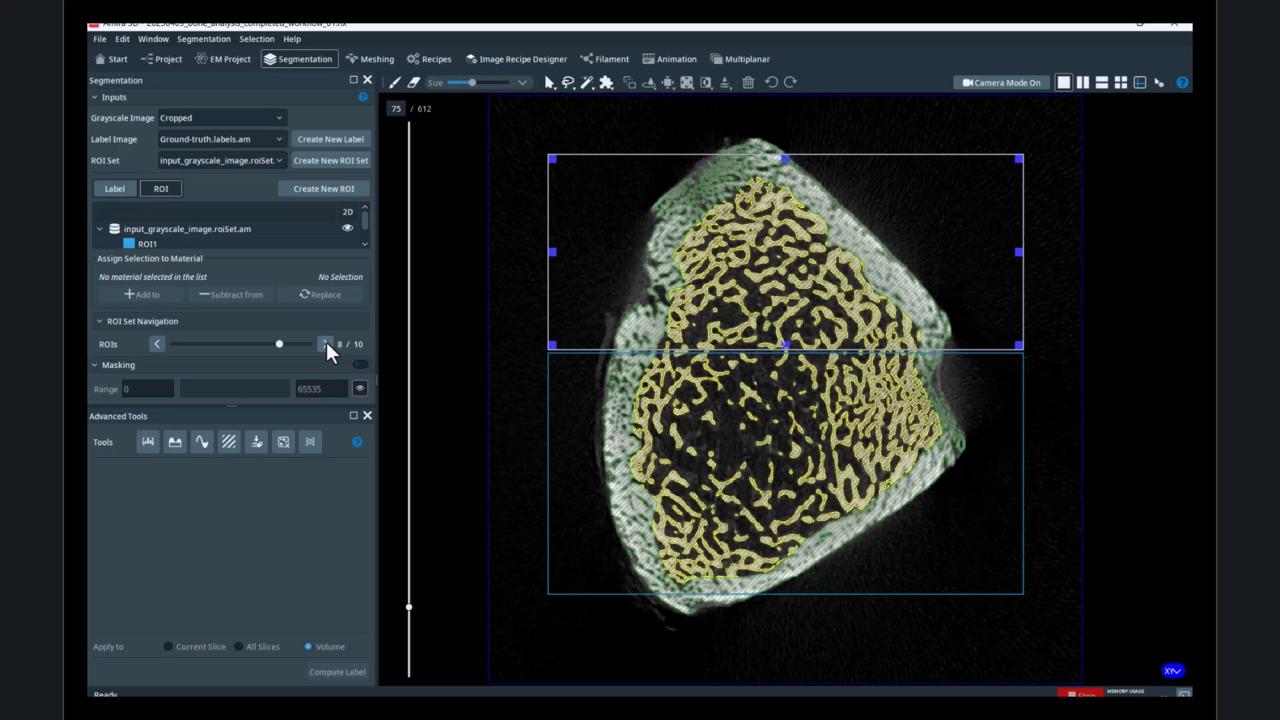This screenshot has width=1280, height=720.
Task: Toggle the Camera Mode On button
Action: click(1001, 83)
